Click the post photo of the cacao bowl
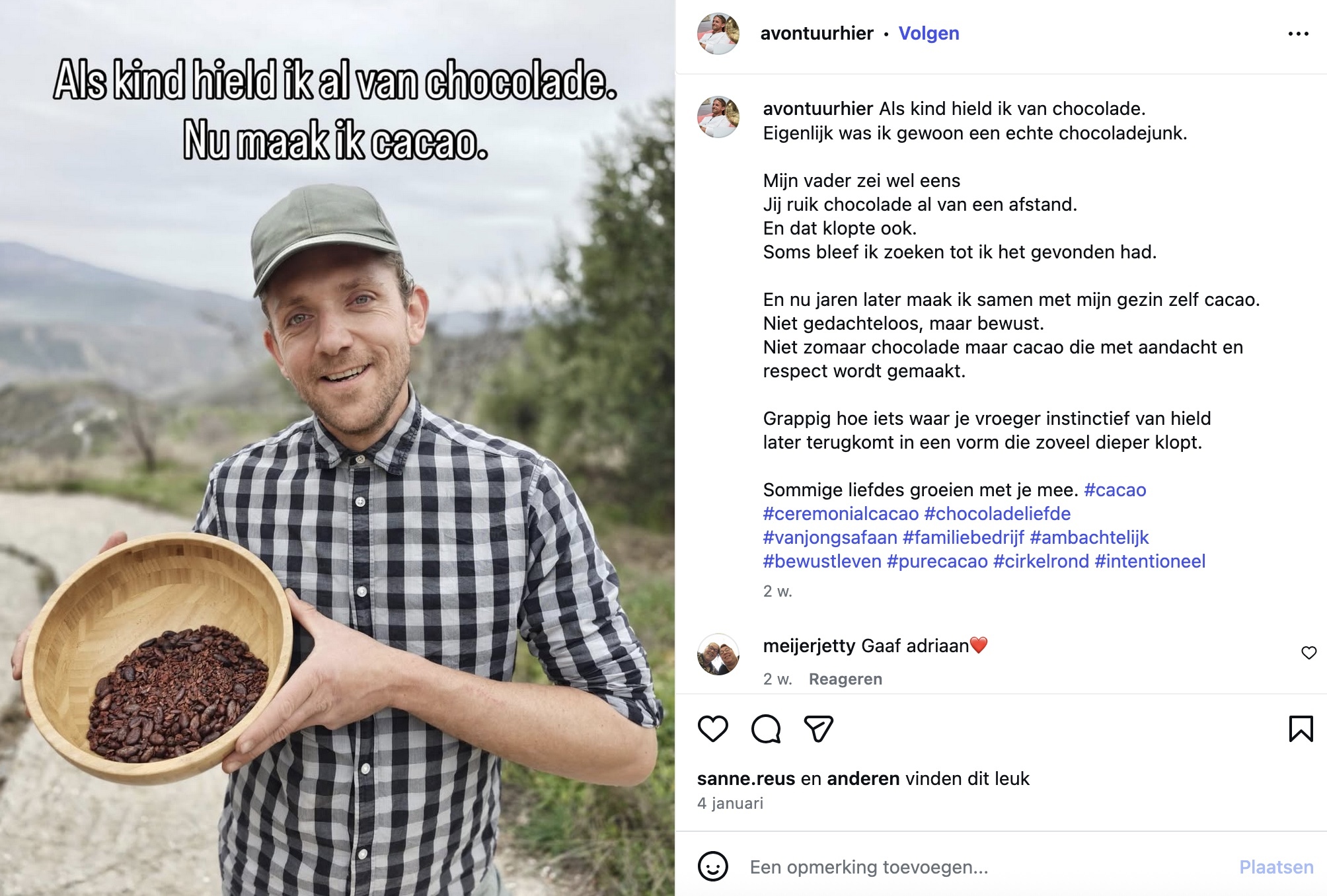 (337, 448)
